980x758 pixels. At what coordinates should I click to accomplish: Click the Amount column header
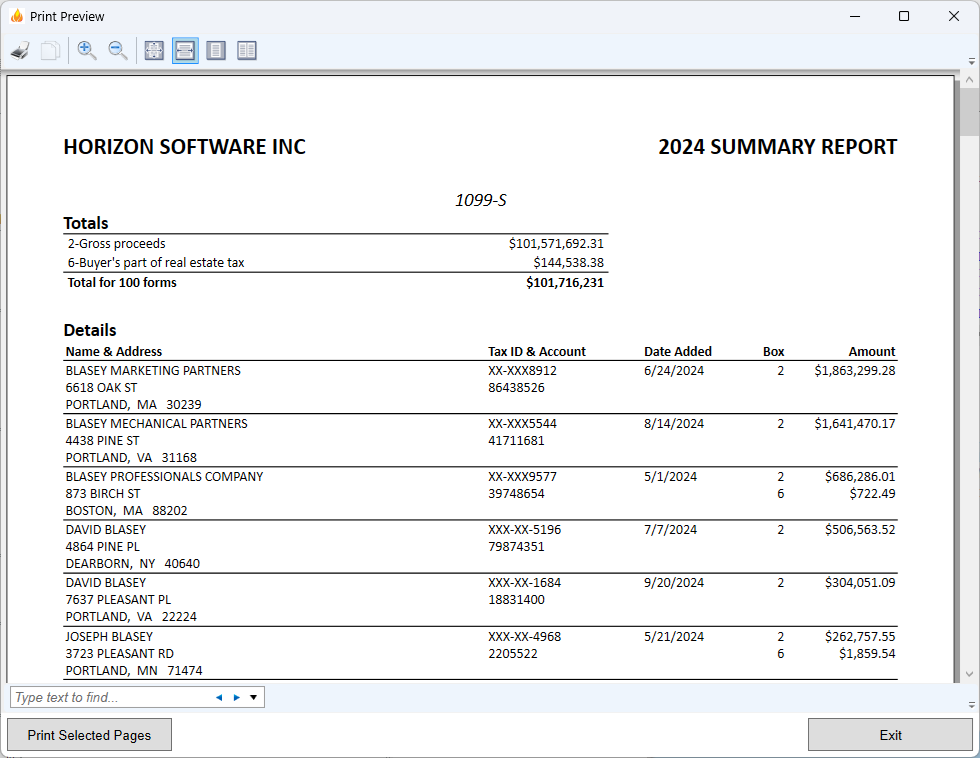(x=872, y=351)
